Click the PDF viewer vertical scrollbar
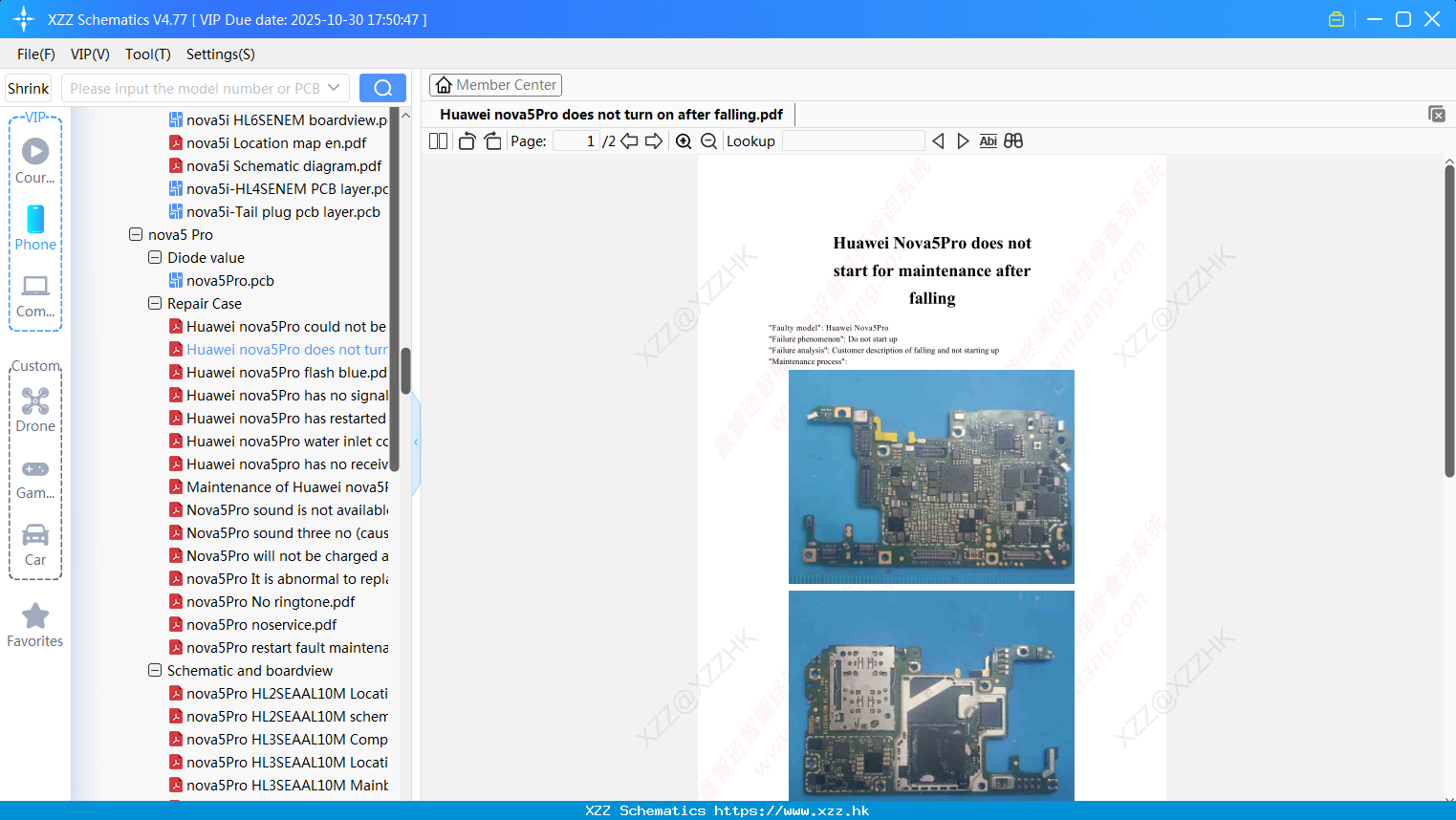Screen dimensions: 1456x820 1449,321
